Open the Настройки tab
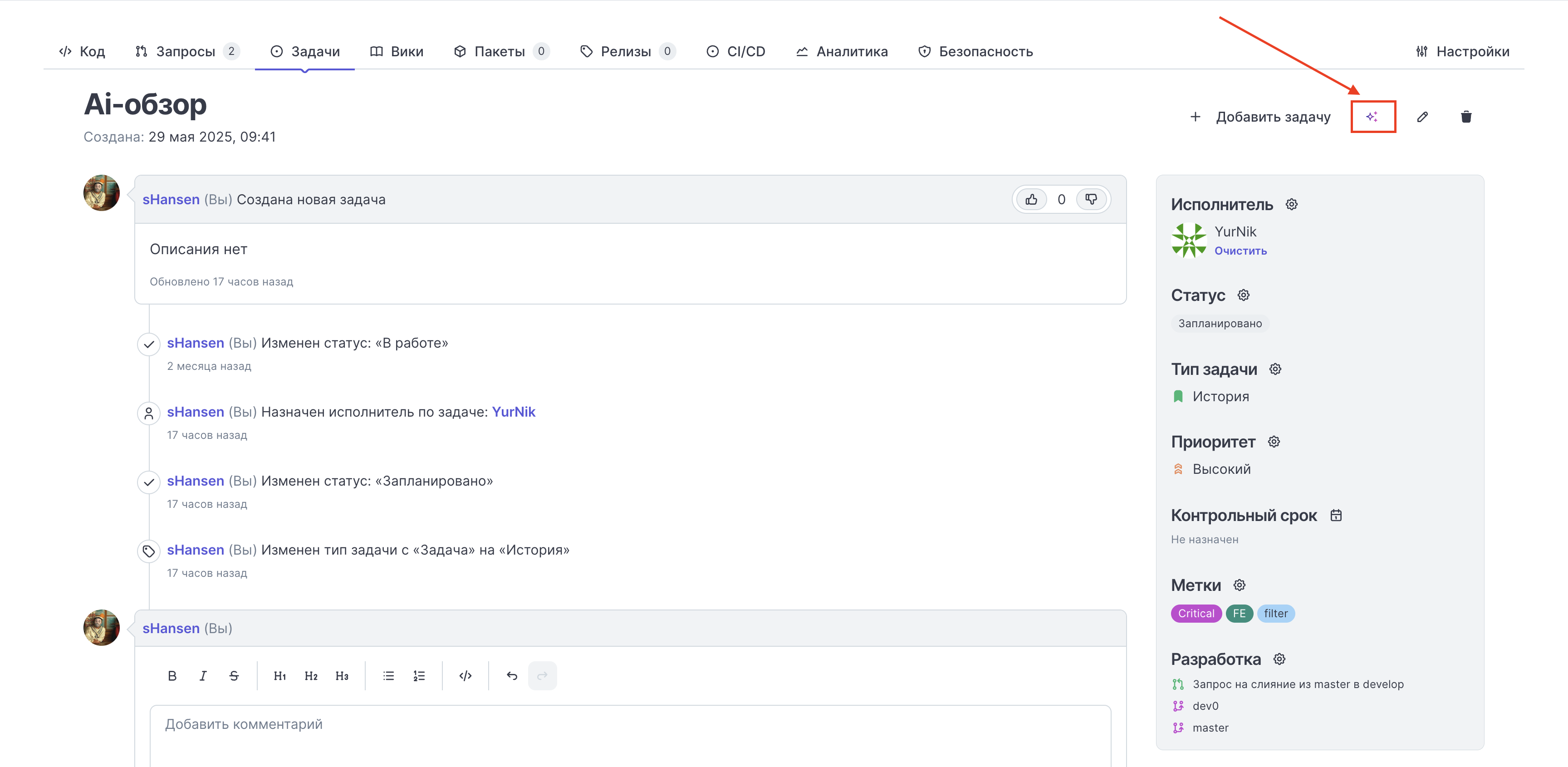 [1463, 52]
